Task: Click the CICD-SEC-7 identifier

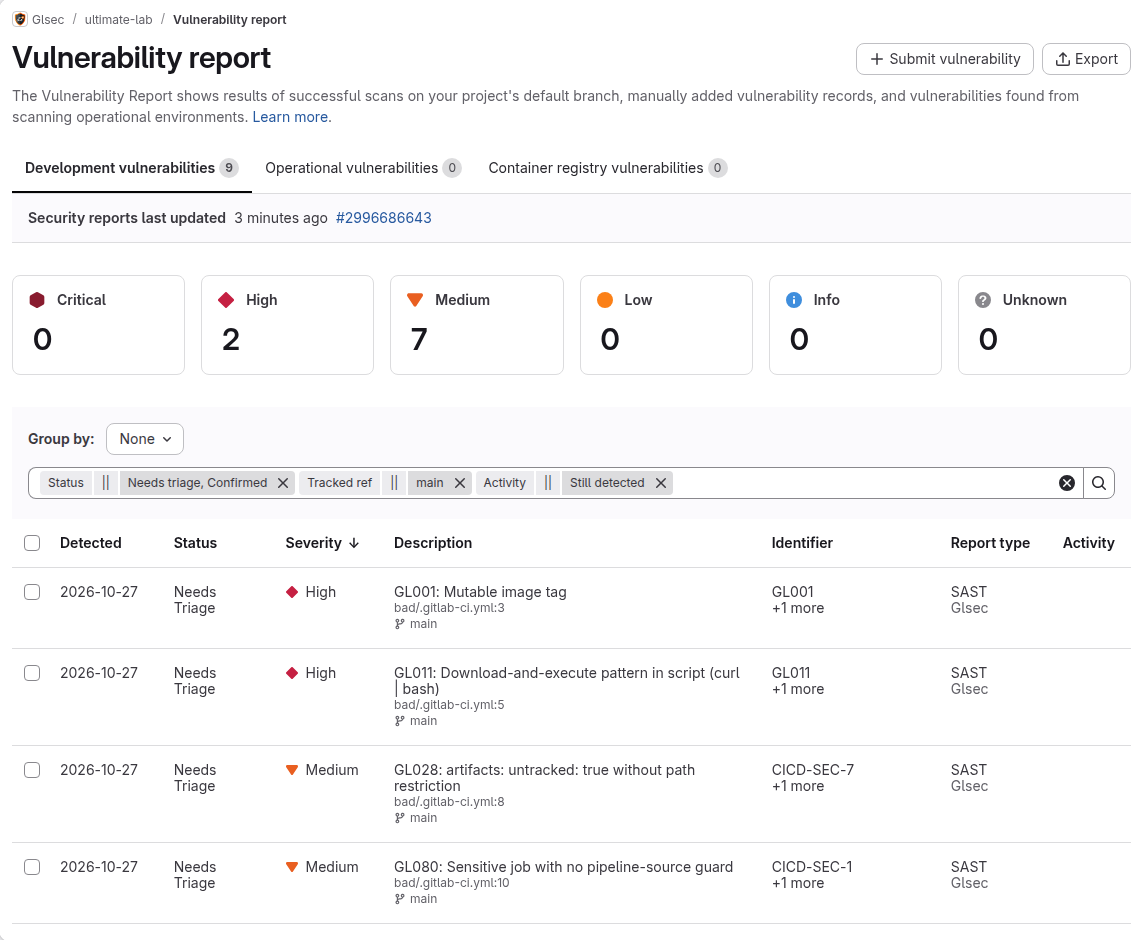Action: point(813,769)
